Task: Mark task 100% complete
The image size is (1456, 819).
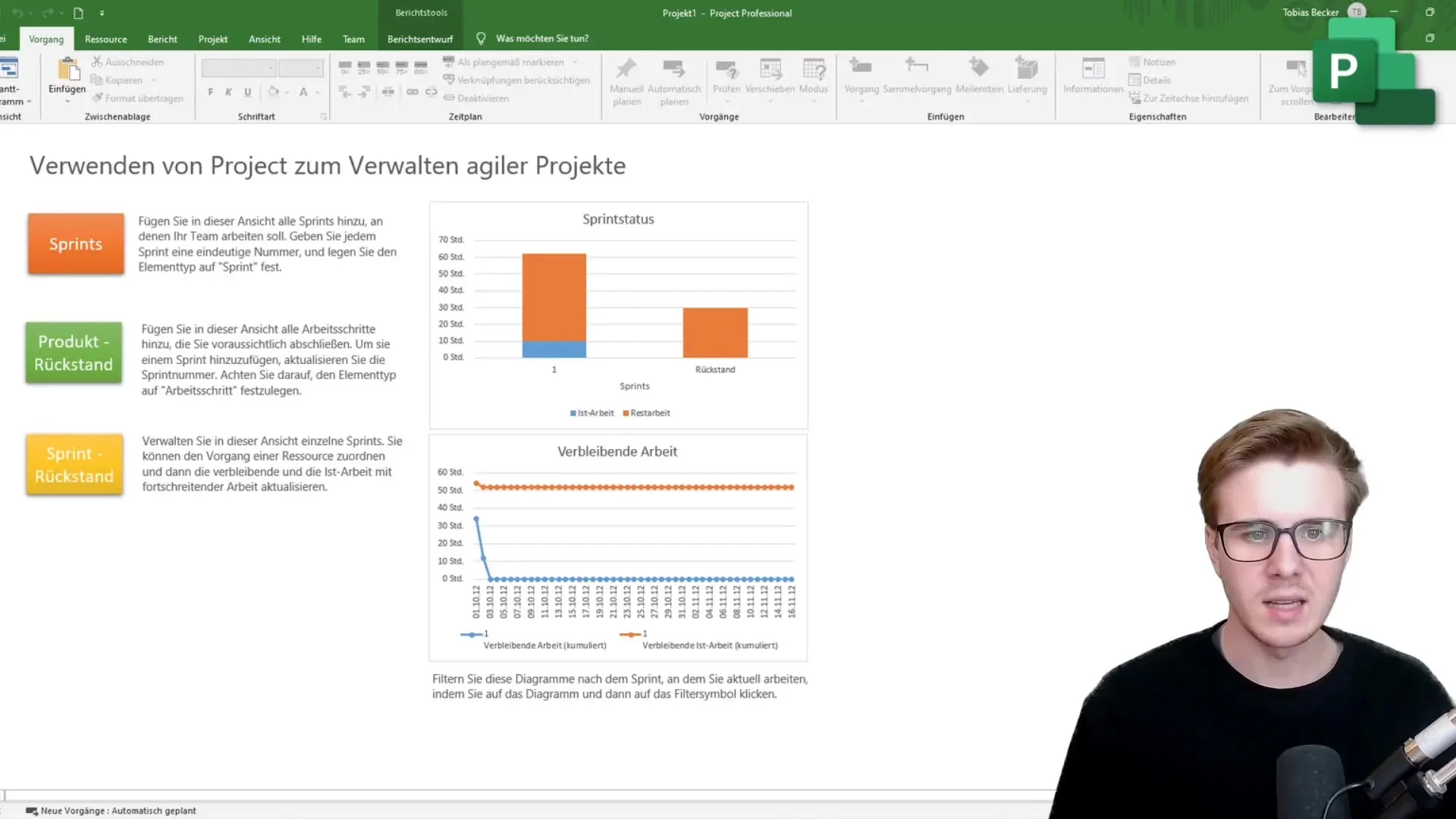Action: 421,67
